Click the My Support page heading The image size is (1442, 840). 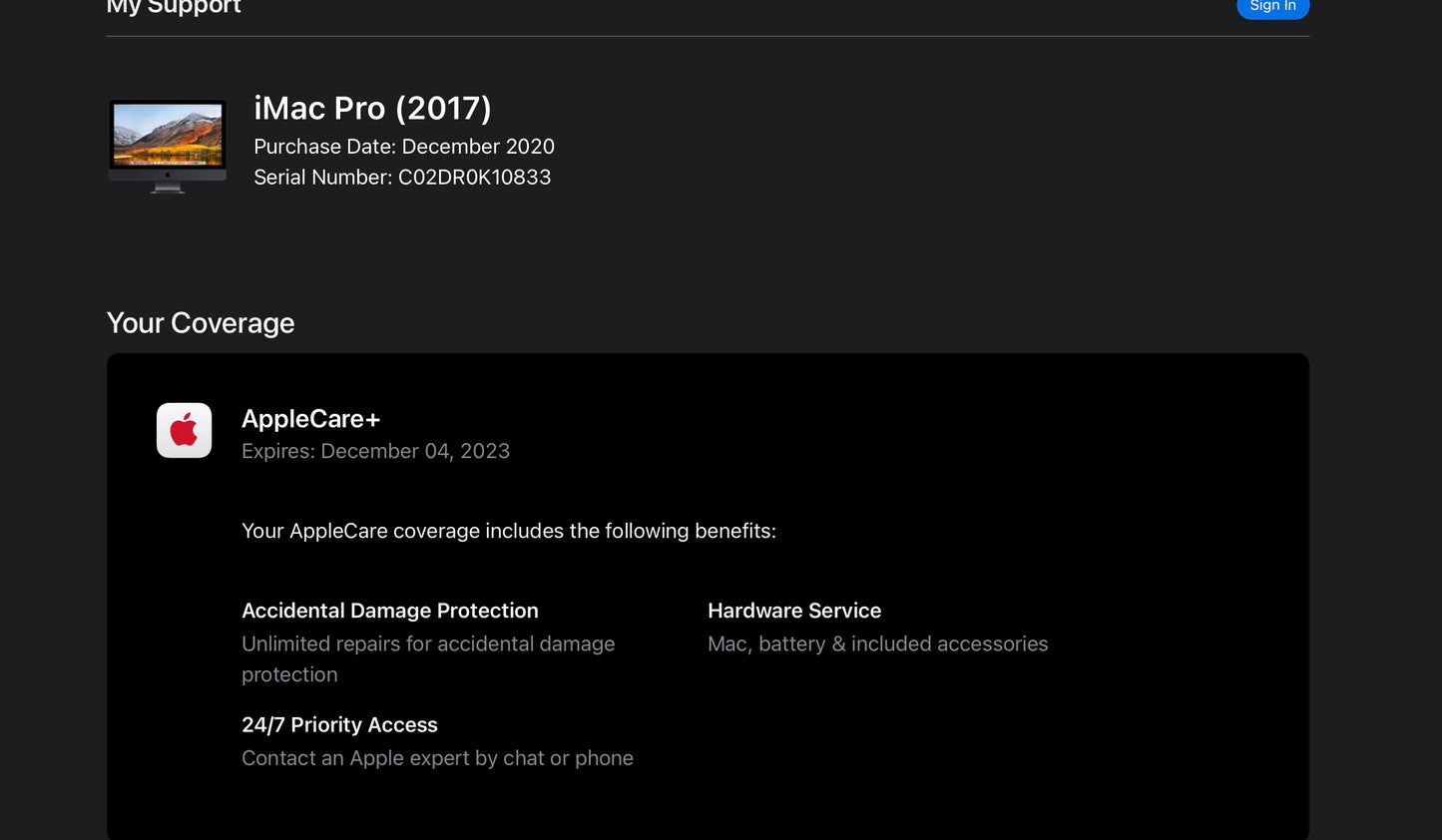point(173,8)
